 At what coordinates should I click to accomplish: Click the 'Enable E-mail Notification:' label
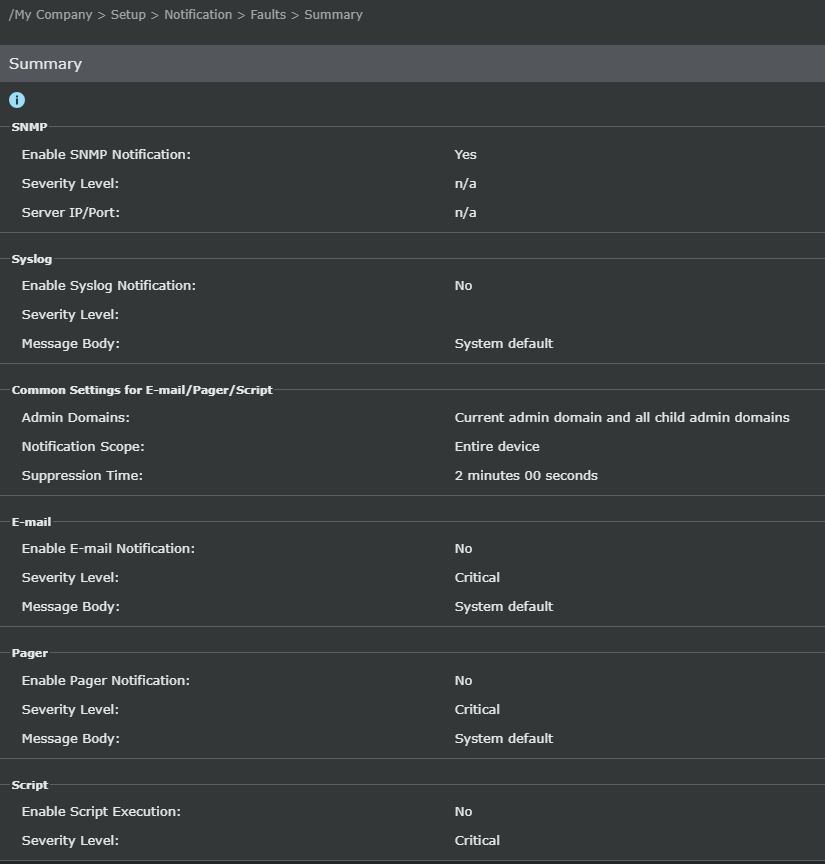(x=108, y=549)
